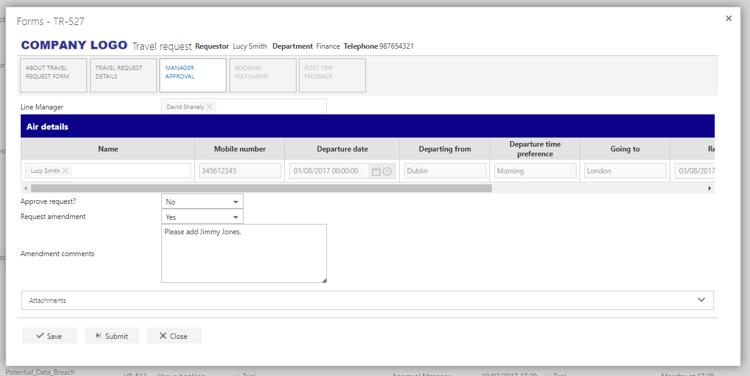Select the Manager Approval tab

(x=193, y=76)
